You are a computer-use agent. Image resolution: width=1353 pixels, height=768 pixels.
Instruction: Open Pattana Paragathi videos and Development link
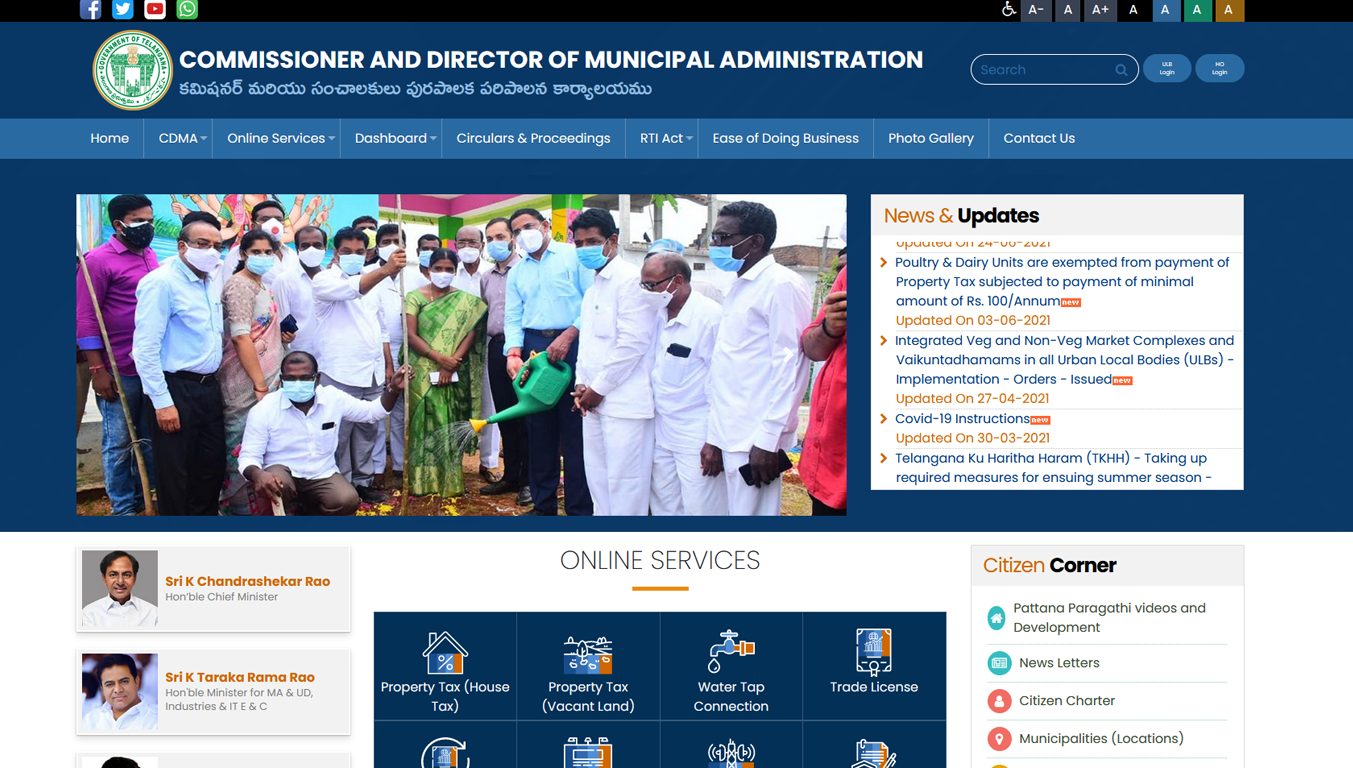1109,618
